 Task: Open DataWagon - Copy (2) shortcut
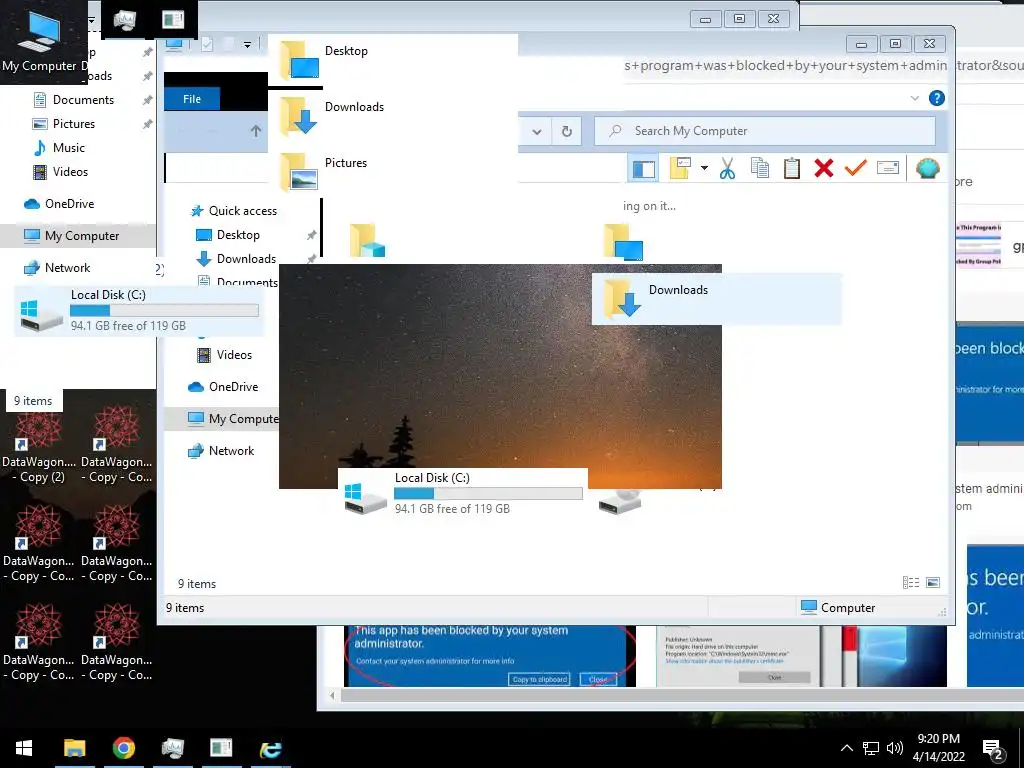pyautogui.click(x=39, y=445)
